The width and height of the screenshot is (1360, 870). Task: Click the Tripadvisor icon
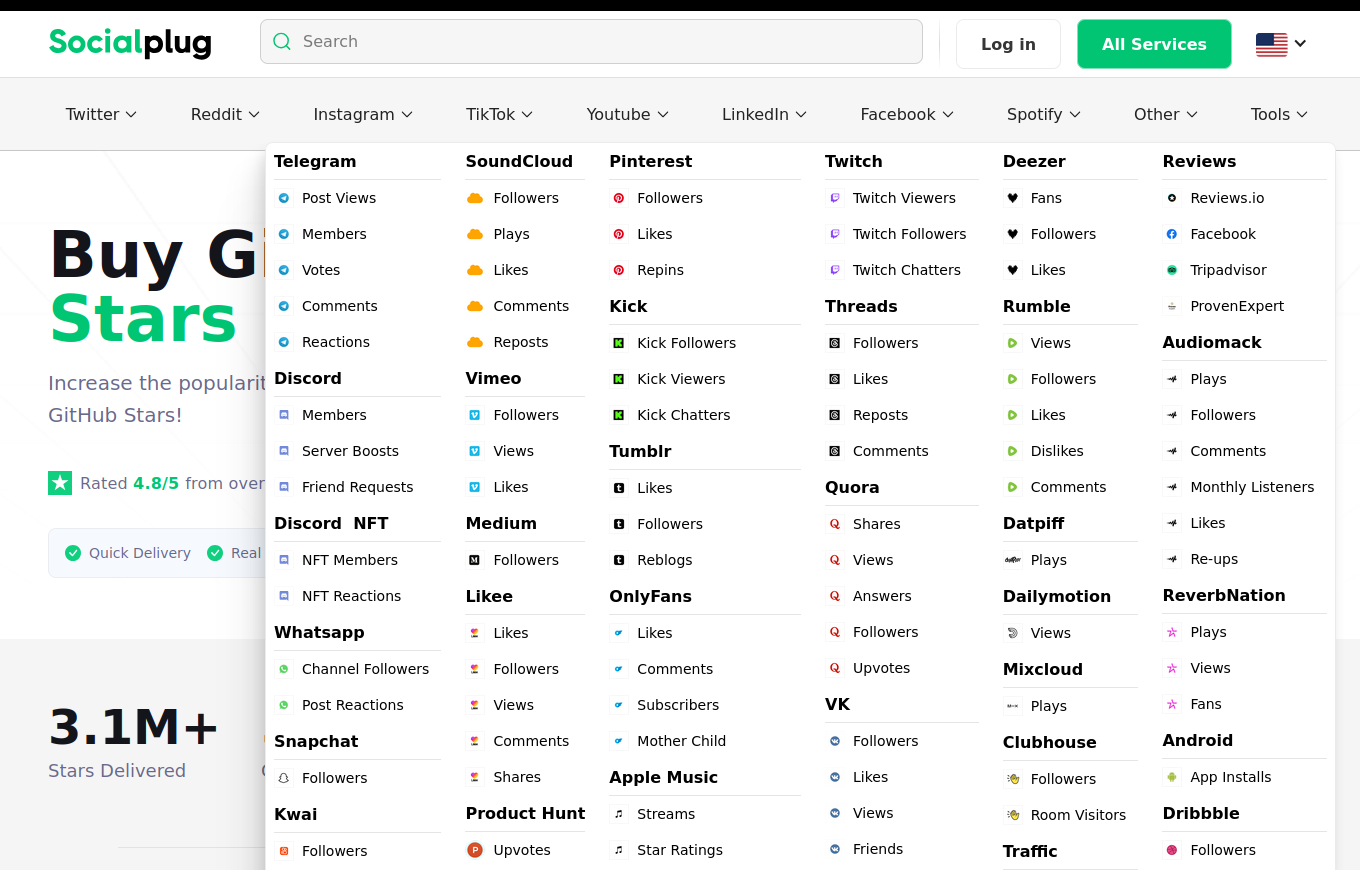(x=1172, y=270)
